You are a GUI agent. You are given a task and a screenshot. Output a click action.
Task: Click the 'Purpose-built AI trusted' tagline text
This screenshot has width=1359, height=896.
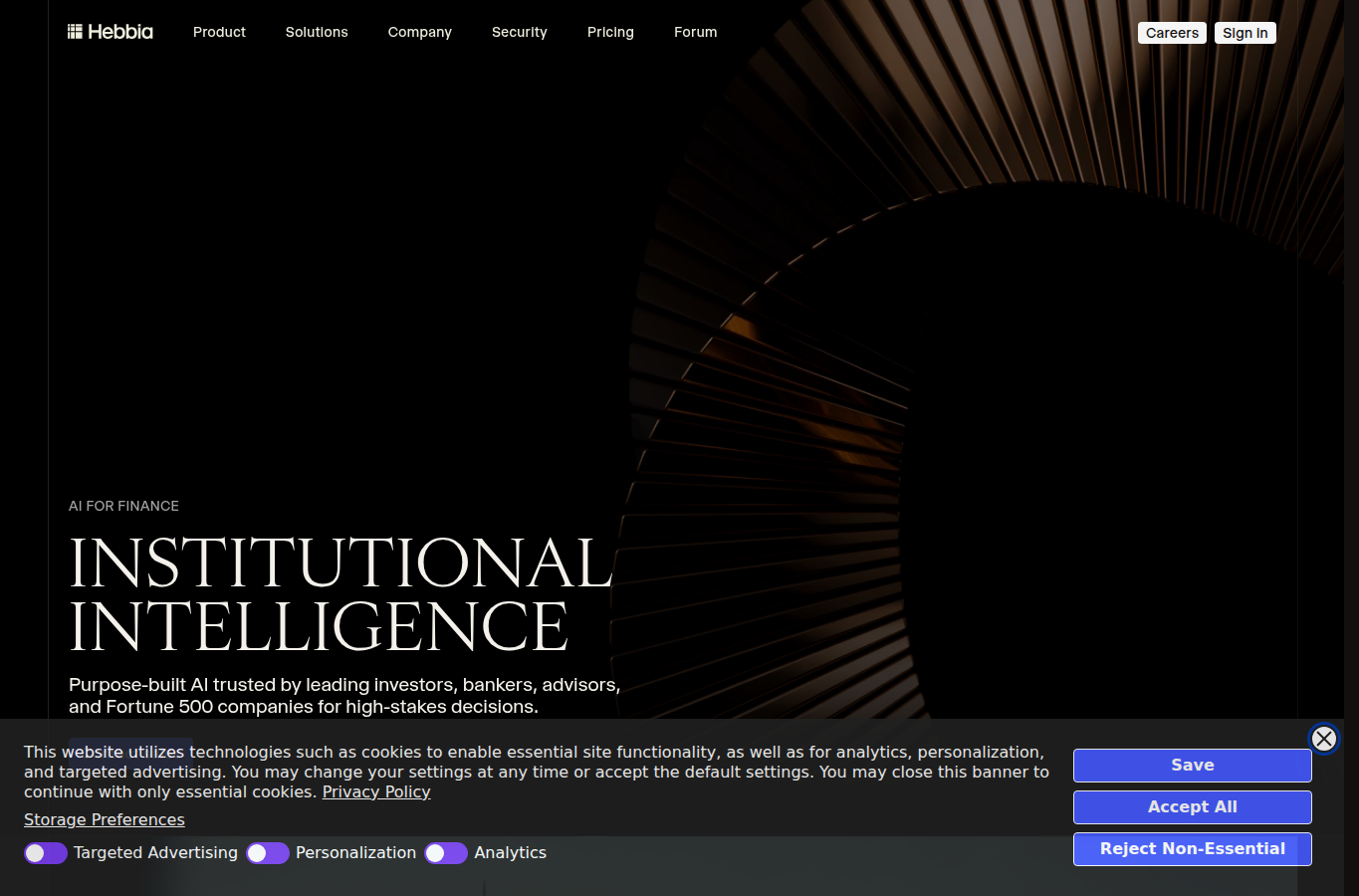344,696
